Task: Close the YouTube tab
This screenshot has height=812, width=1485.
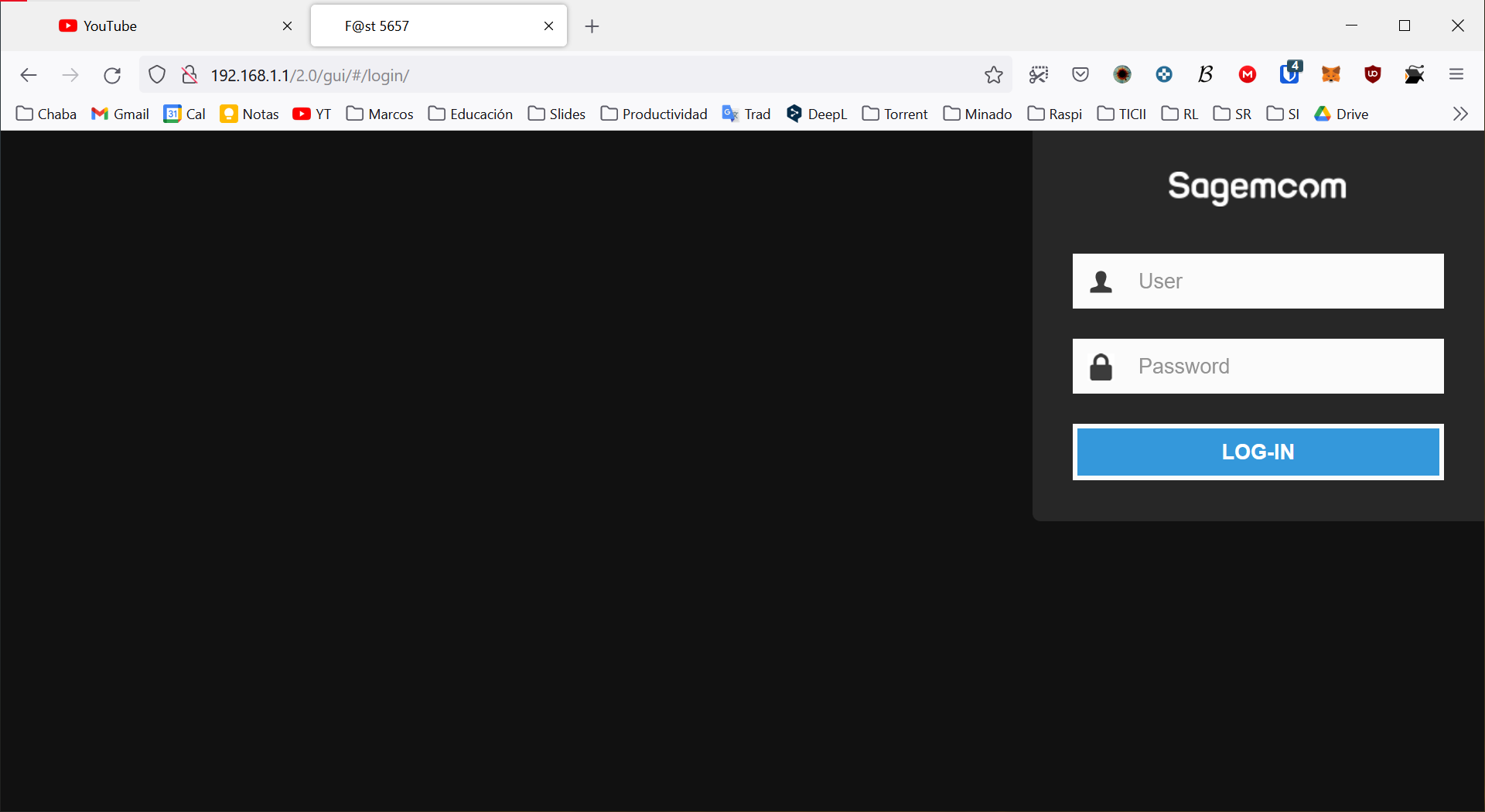Action: (x=287, y=26)
